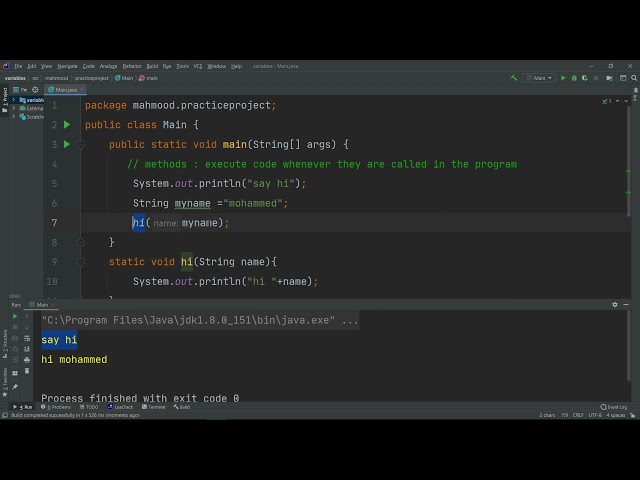This screenshot has width=640, height=480.
Task: Toggle scroll-to-end in the Run console
Action: point(27,349)
